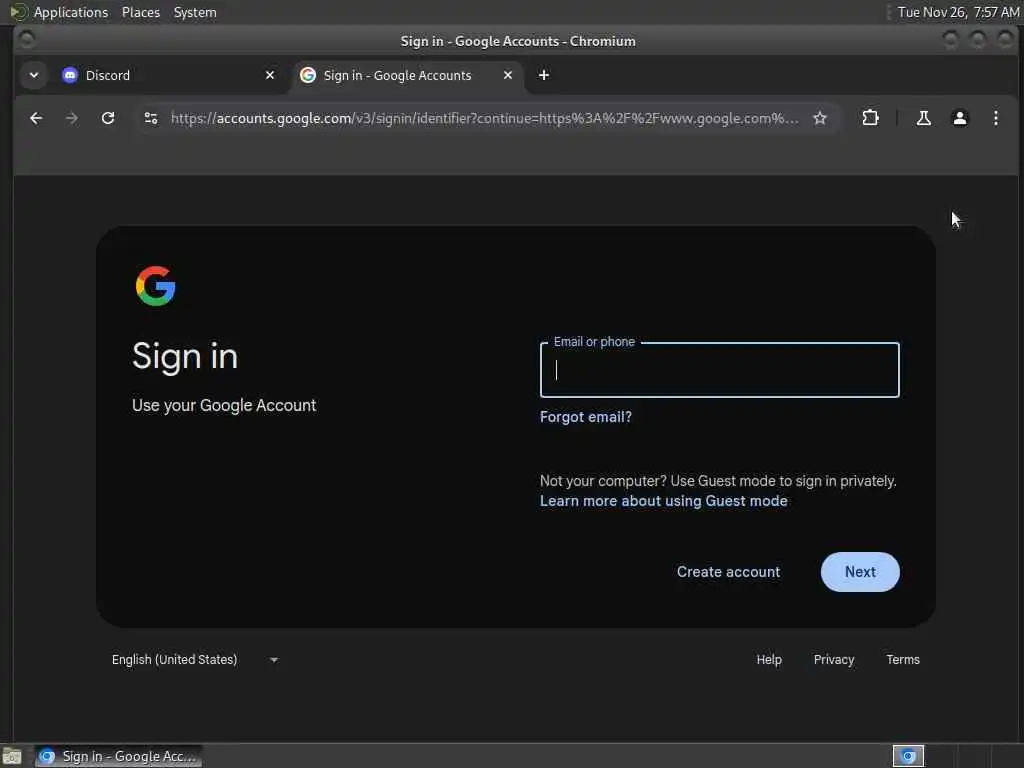Screen dimensions: 1024x768
Task: Click the show desktop icon in bottom panel
Action: (x=12, y=756)
